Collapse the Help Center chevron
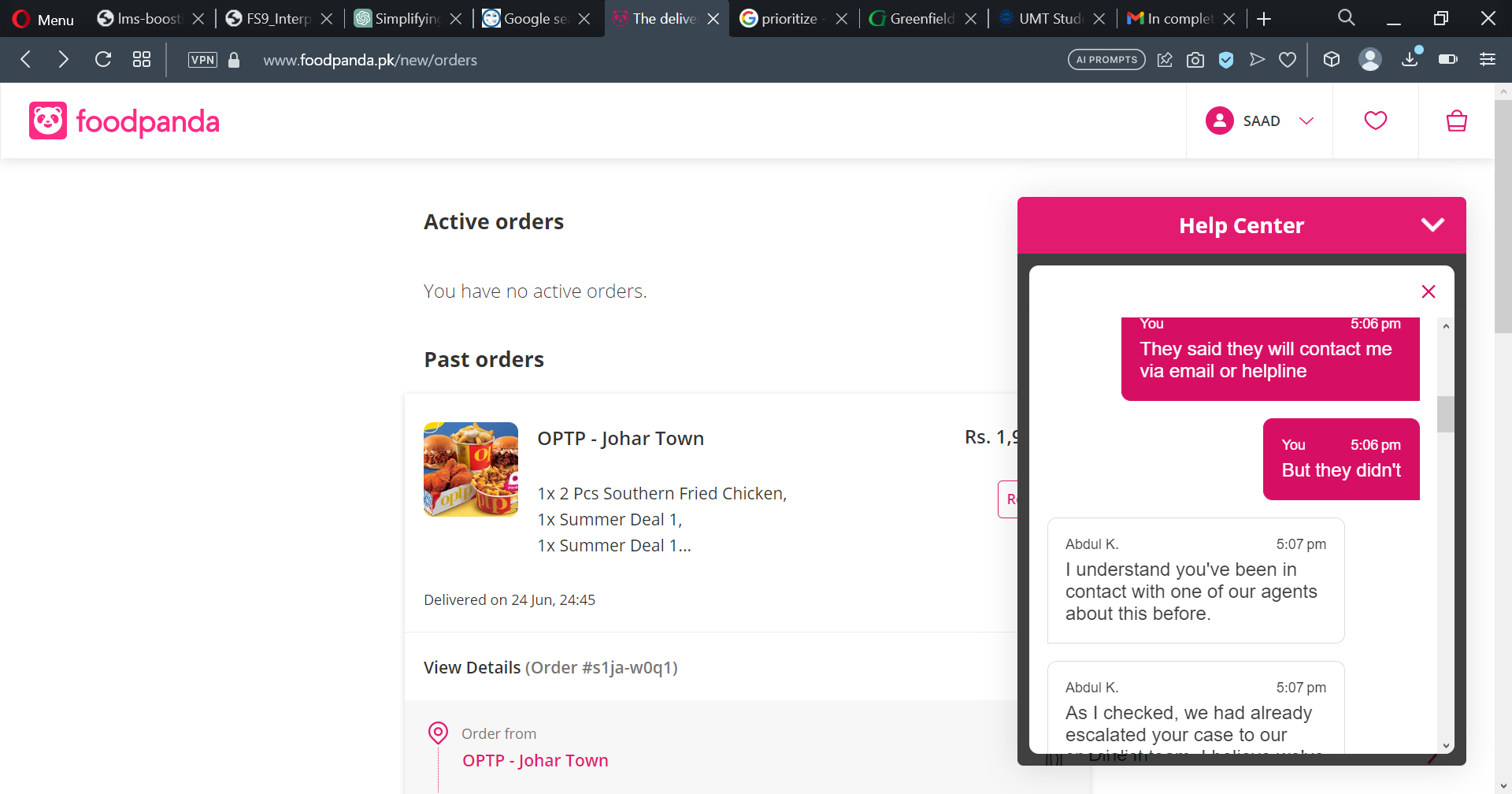Screen dimensions: 1512x794 pyautogui.click(x=1432, y=224)
